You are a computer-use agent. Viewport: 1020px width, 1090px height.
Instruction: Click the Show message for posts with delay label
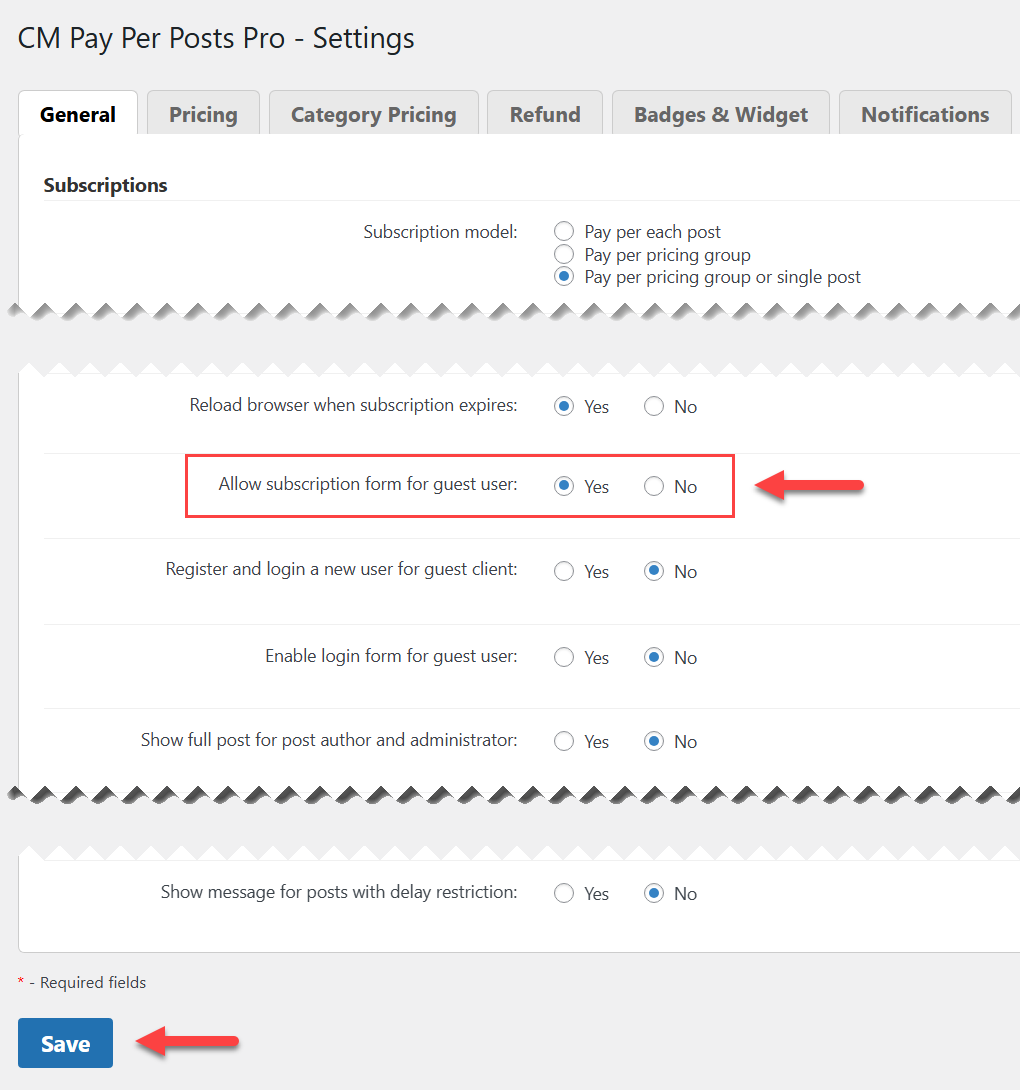tap(339, 892)
